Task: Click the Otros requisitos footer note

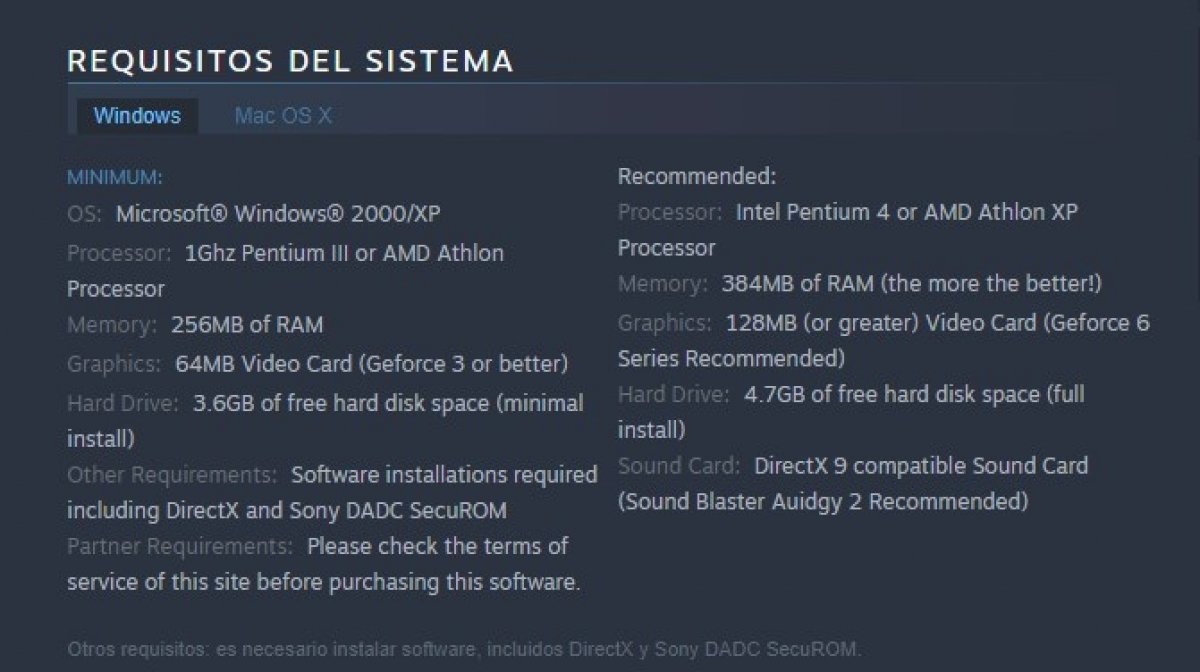Action: [x=464, y=648]
